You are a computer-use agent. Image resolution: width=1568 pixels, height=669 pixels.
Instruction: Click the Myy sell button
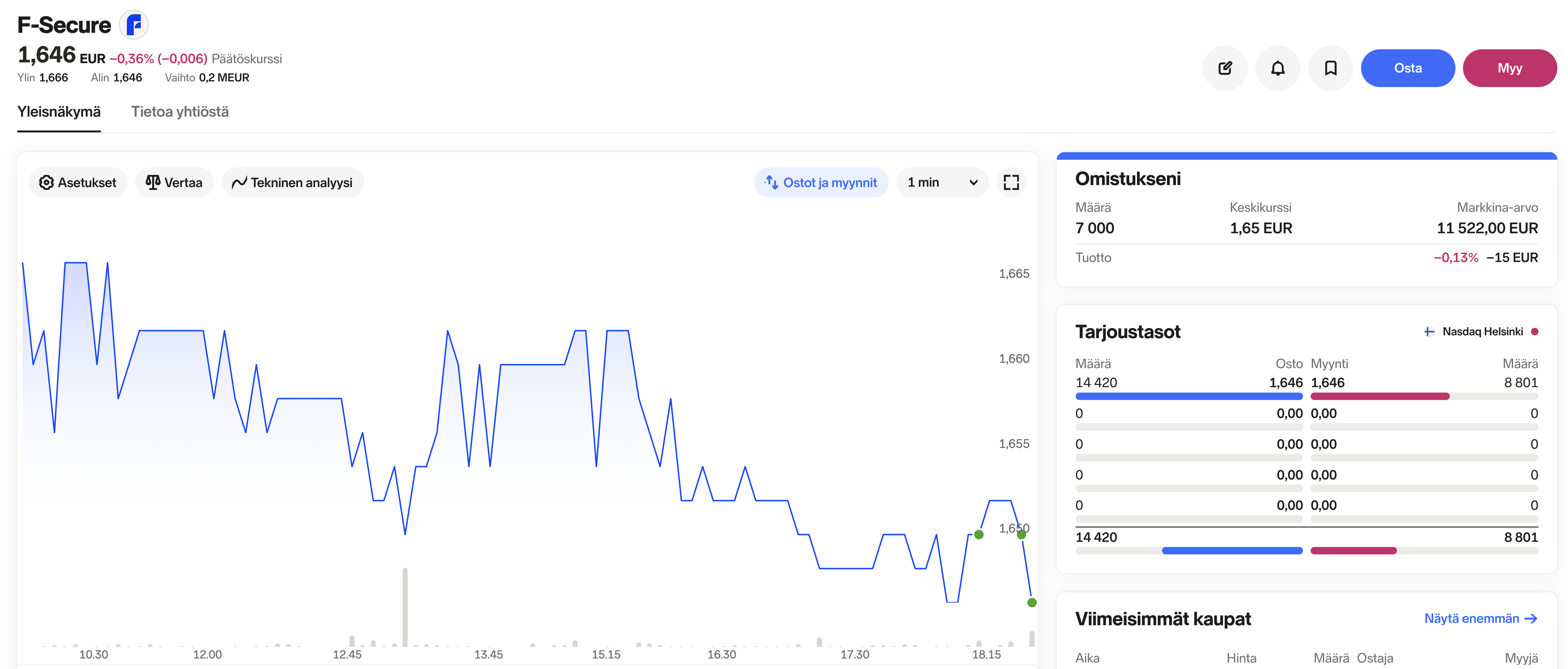[1510, 68]
